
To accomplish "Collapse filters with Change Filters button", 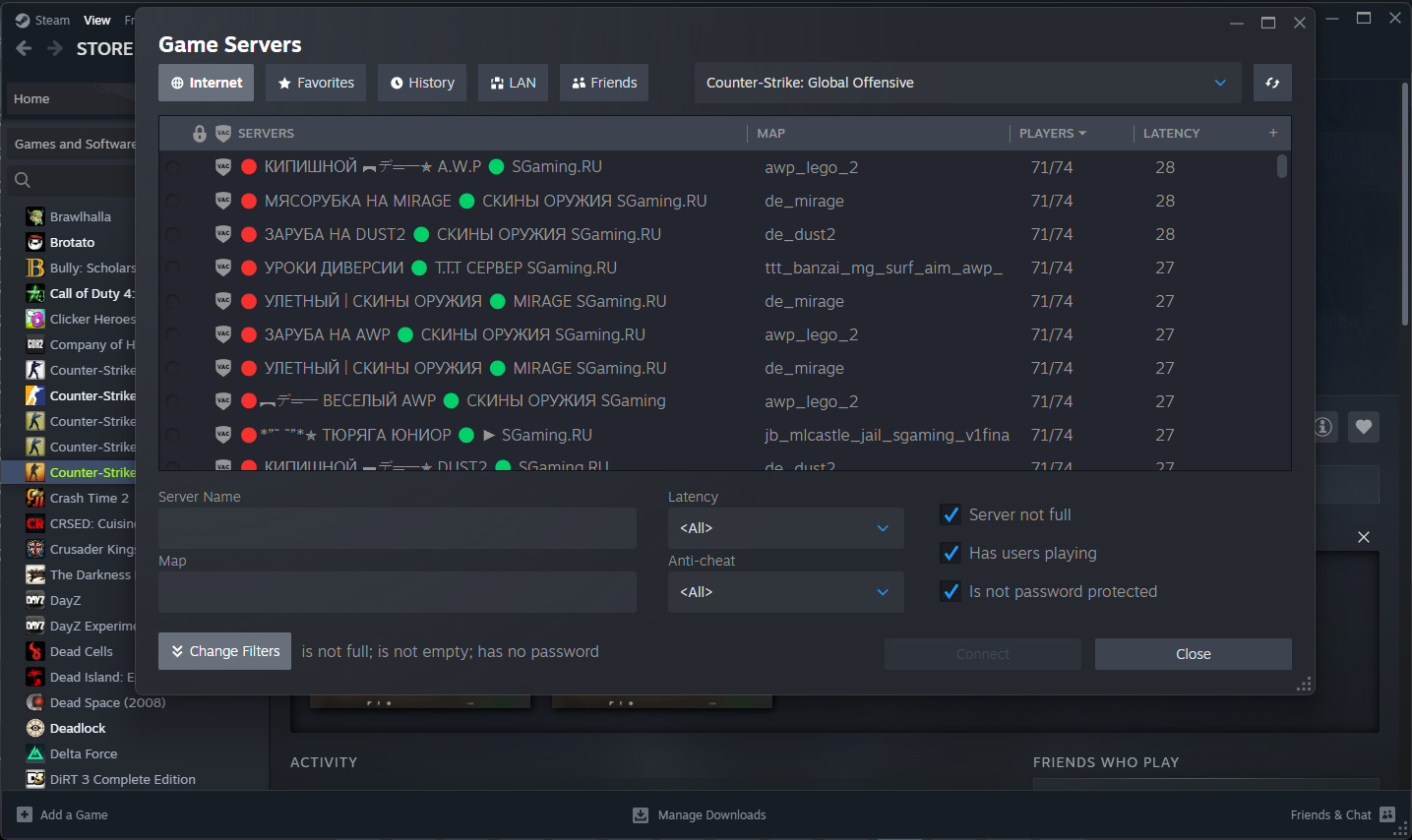I will pos(224,651).
